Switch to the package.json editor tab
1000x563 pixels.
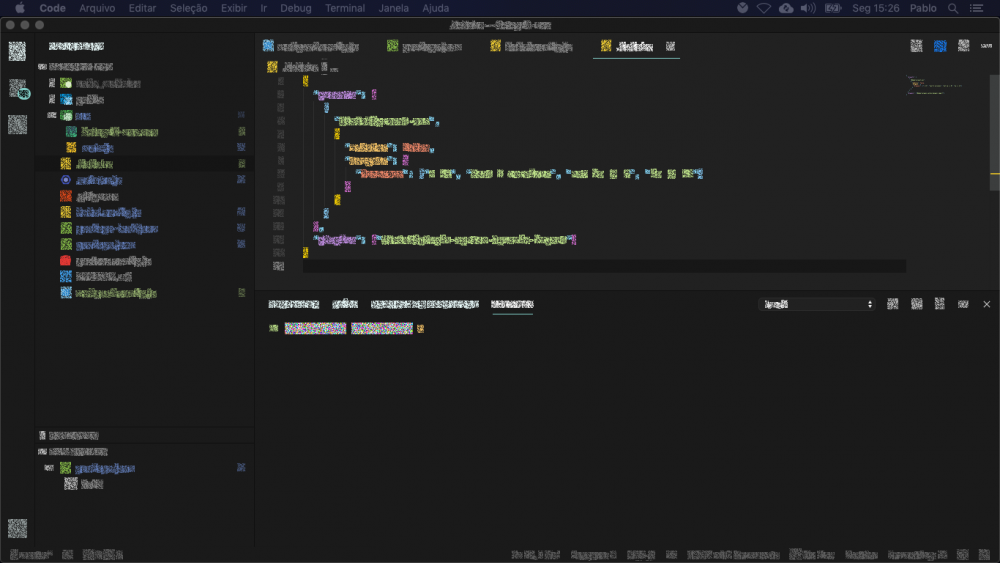point(424,46)
